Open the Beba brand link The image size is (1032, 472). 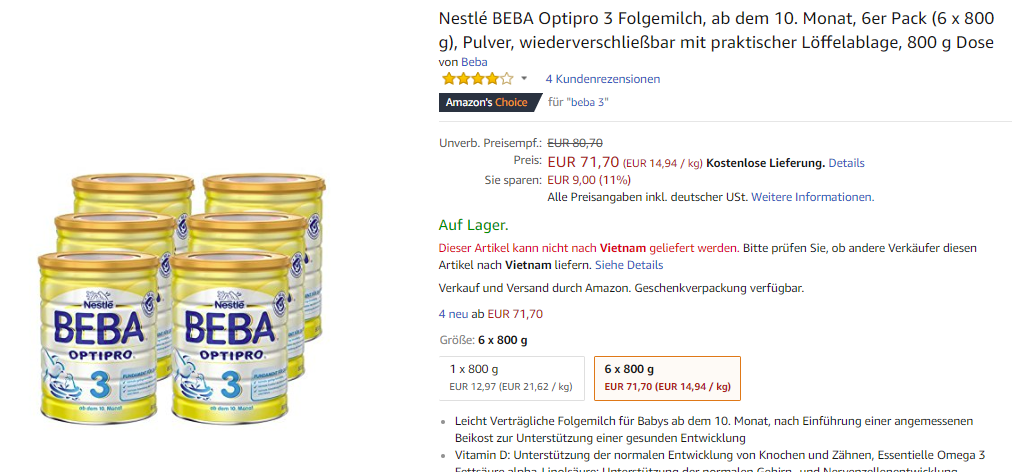point(474,62)
